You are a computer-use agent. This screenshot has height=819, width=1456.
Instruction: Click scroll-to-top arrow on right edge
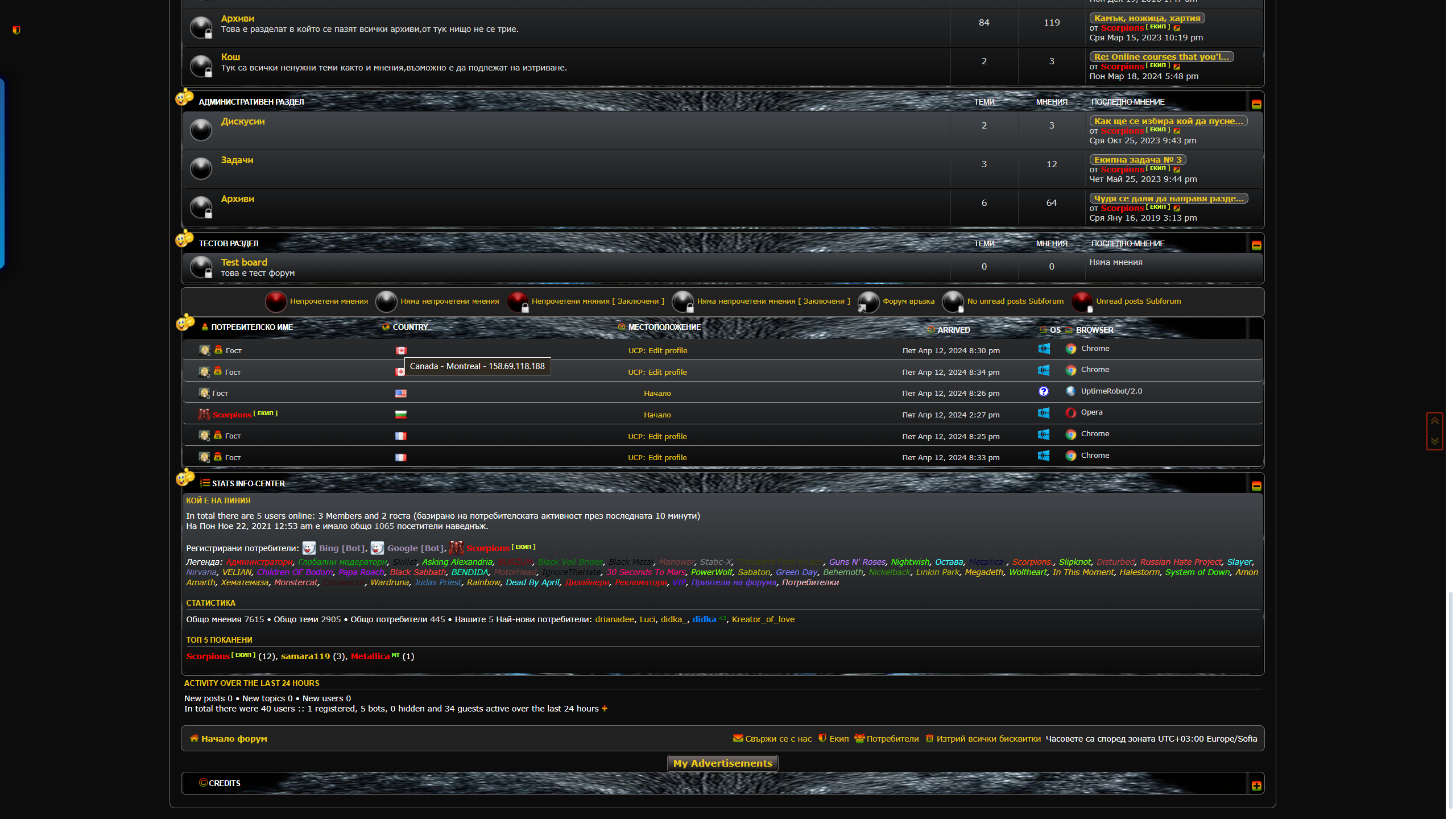point(1434,421)
